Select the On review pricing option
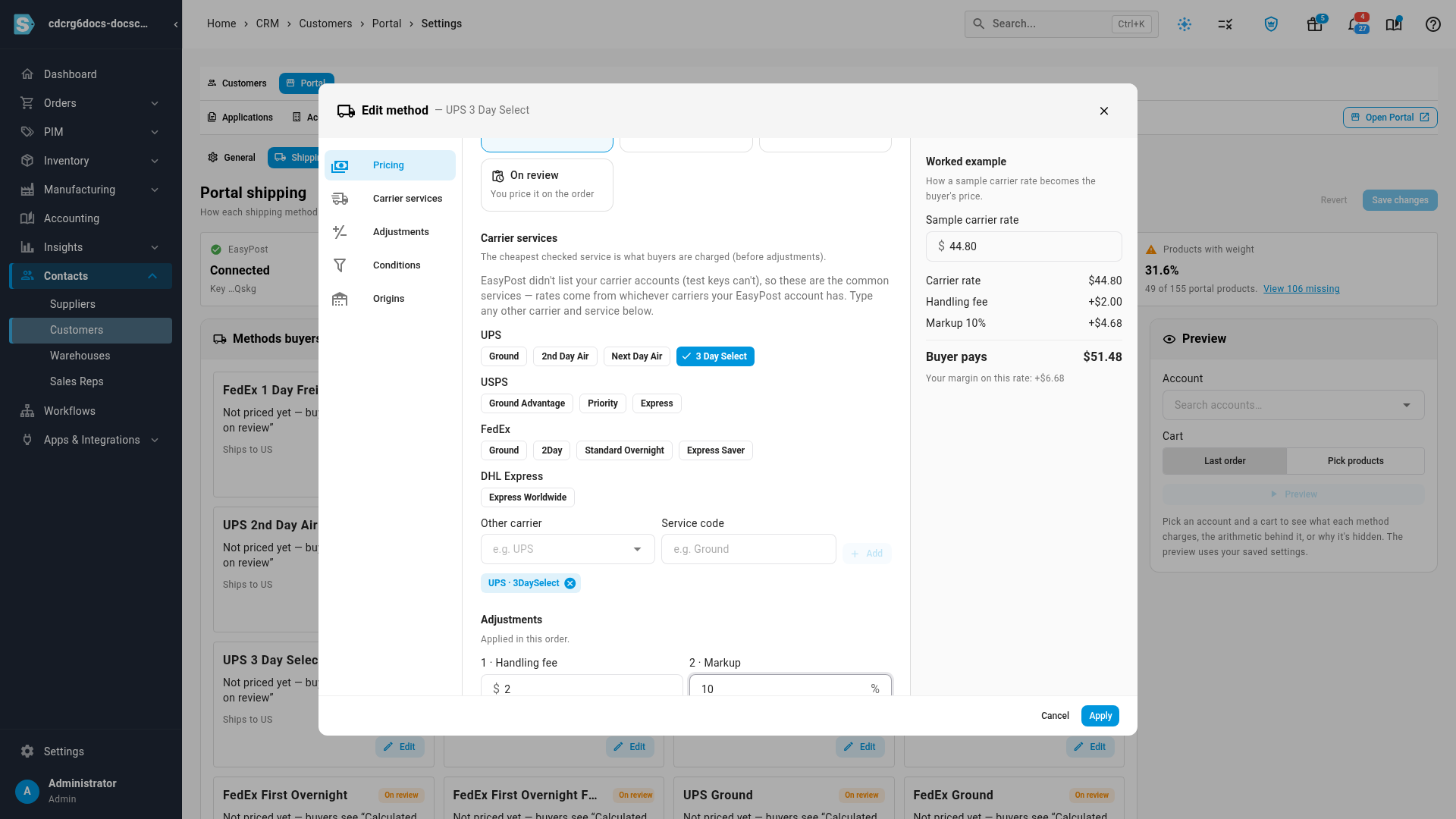This screenshot has height=819, width=1456. [x=547, y=185]
